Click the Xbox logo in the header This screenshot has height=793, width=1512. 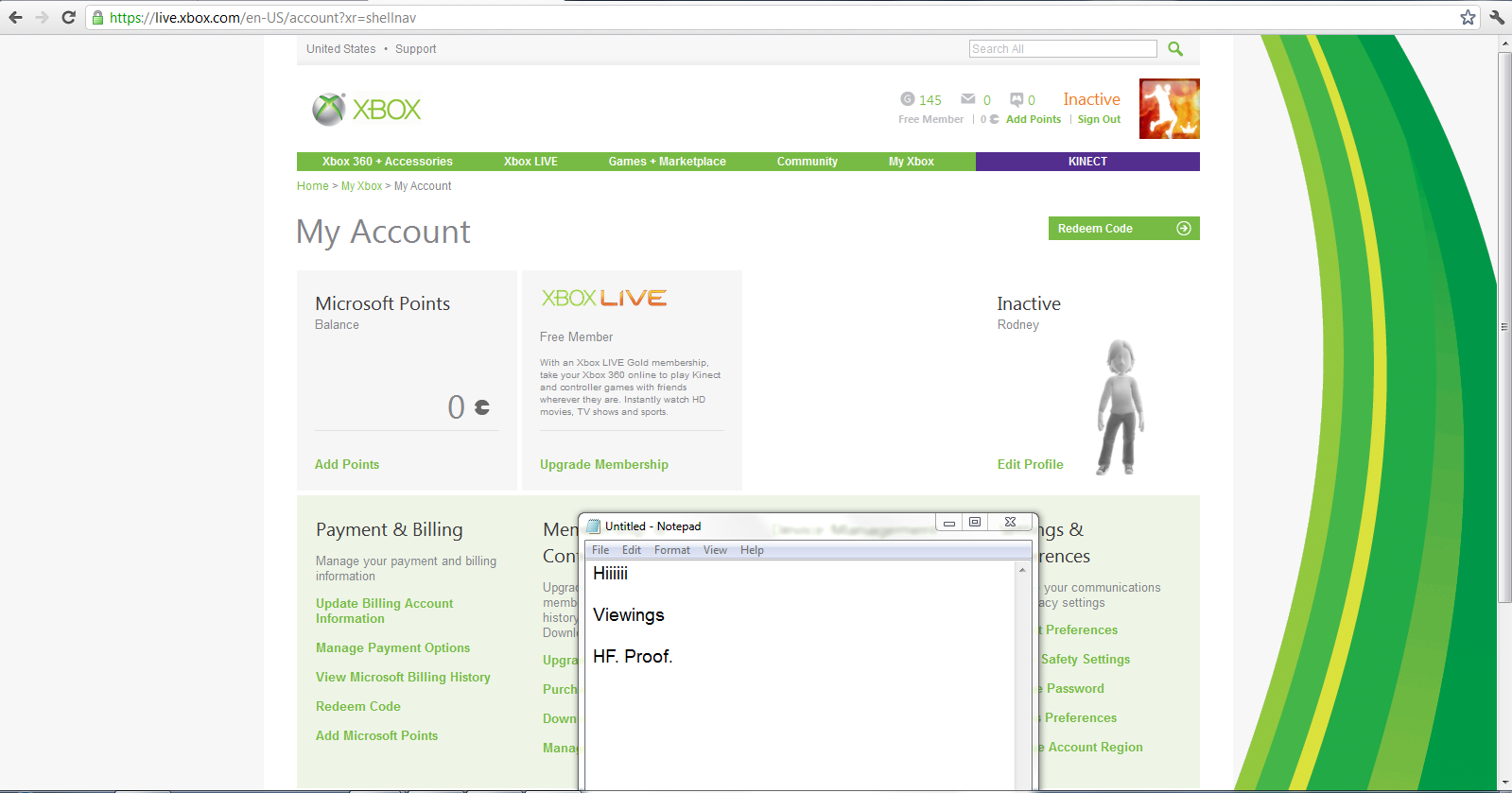tap(367, 110)
